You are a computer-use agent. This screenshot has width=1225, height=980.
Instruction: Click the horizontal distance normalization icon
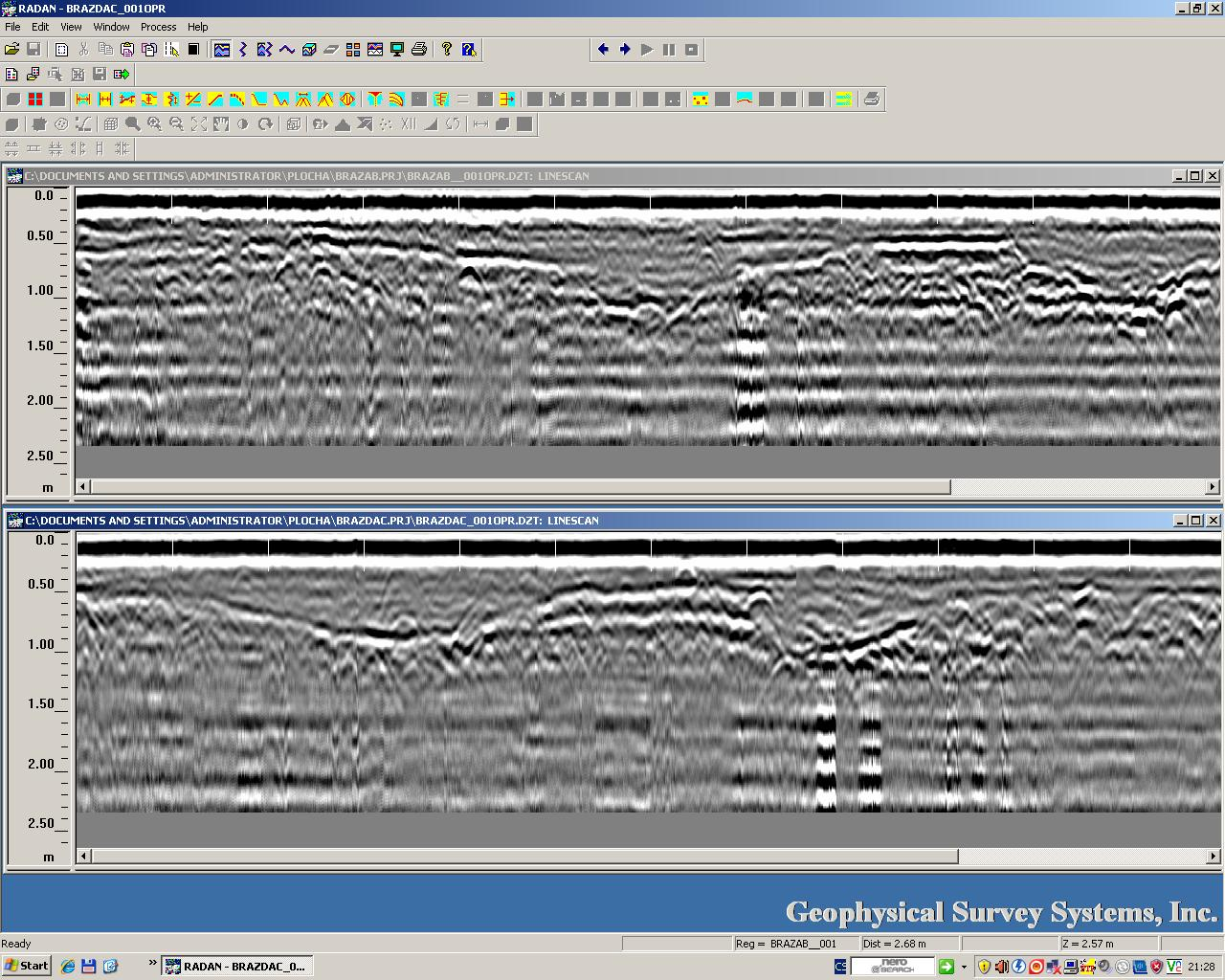[x=83, y=99]
